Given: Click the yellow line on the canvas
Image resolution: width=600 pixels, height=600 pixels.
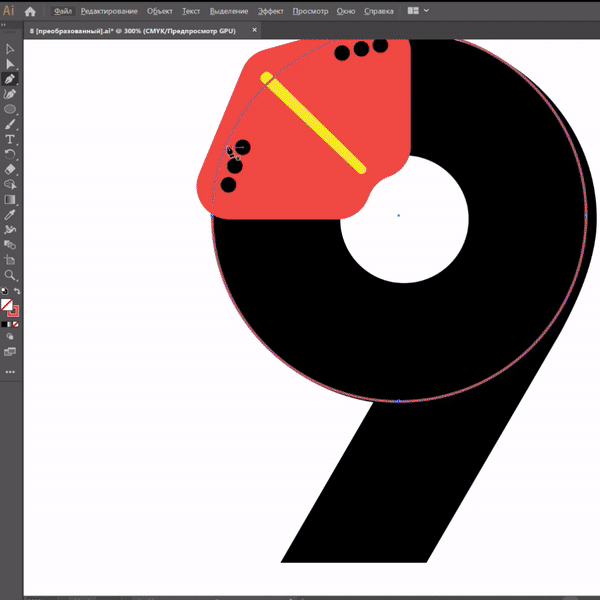Looking at the screenshot, I should pos(313,121).
